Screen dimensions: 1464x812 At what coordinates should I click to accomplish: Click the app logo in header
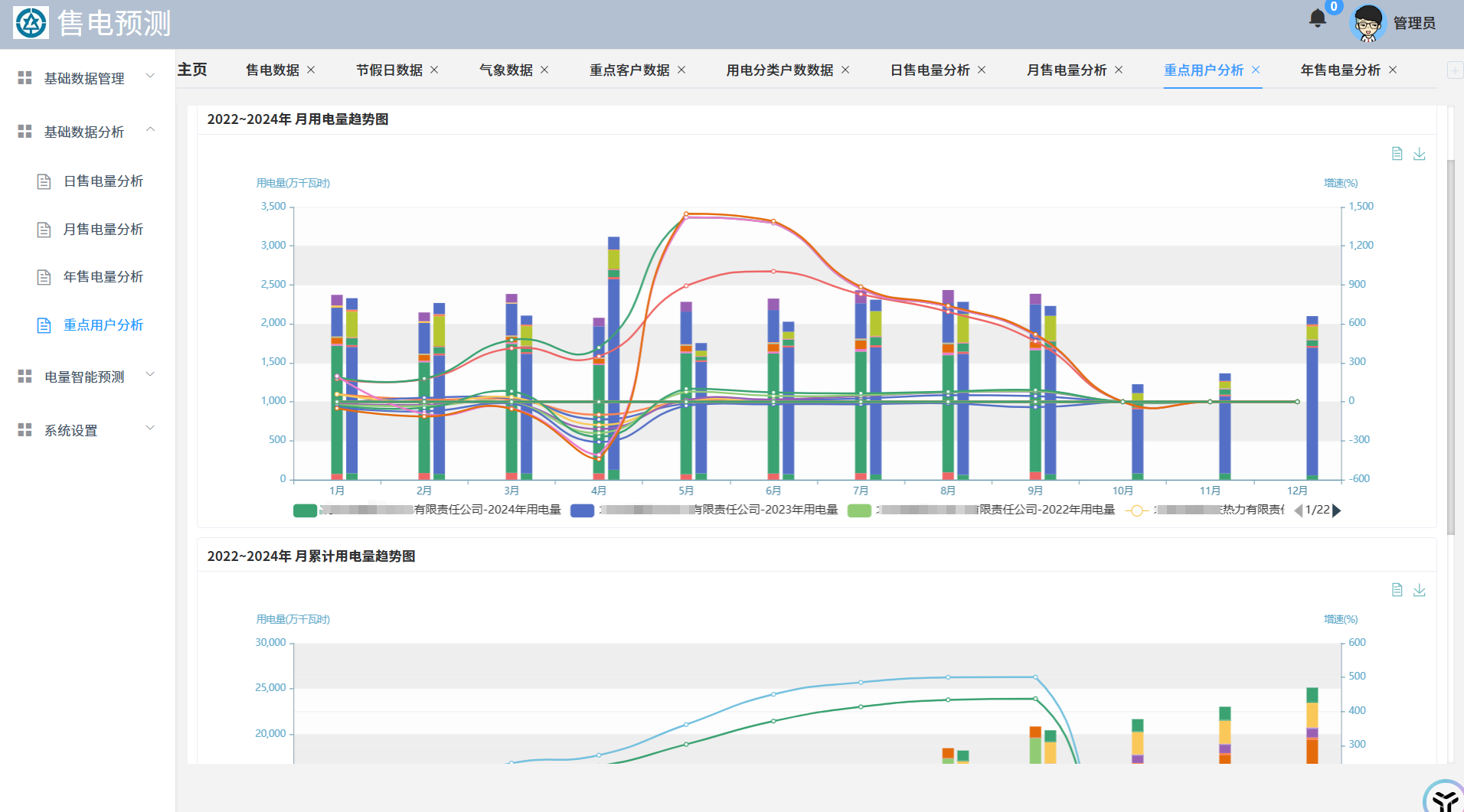(x=31, y=23)
